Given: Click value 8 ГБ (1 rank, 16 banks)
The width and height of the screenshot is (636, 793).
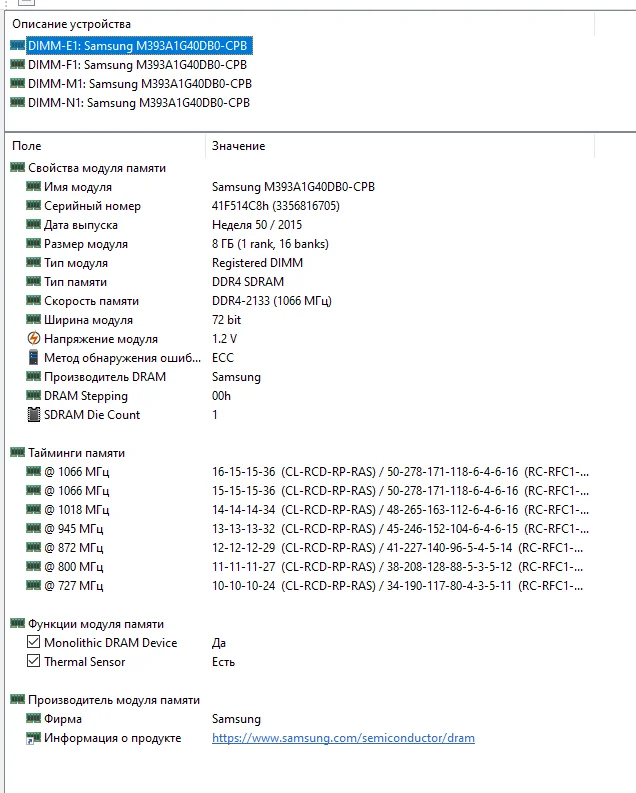Looking at the screenshot, I should (x=270, y=244).
